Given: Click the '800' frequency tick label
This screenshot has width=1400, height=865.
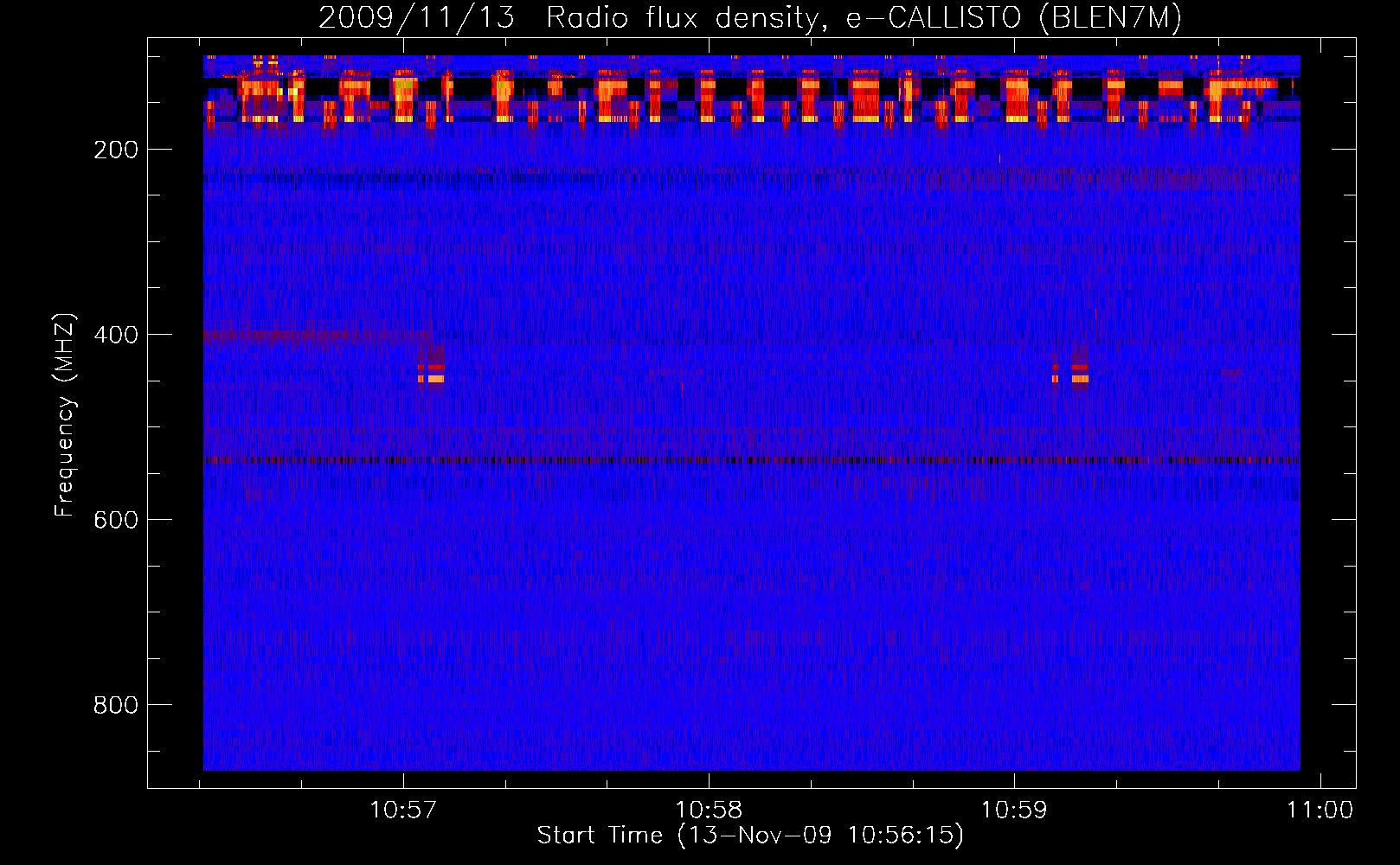Looking at the screenshot, I should tap(116, 705).
